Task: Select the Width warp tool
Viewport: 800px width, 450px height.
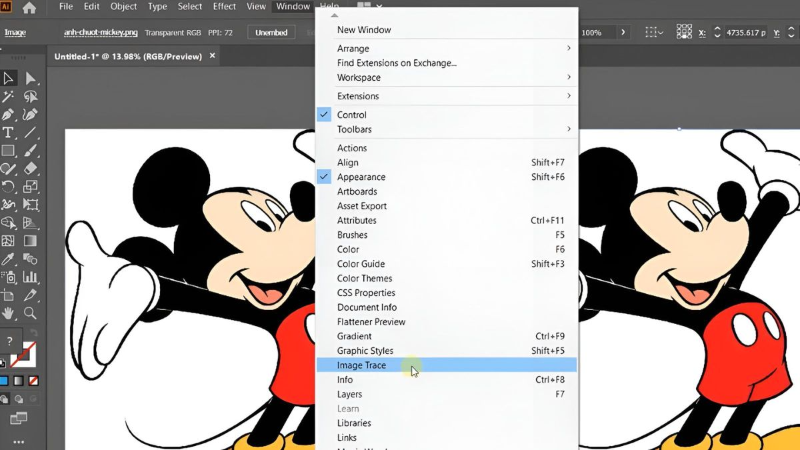Action: pyautogui.click(x=8, y=205)
